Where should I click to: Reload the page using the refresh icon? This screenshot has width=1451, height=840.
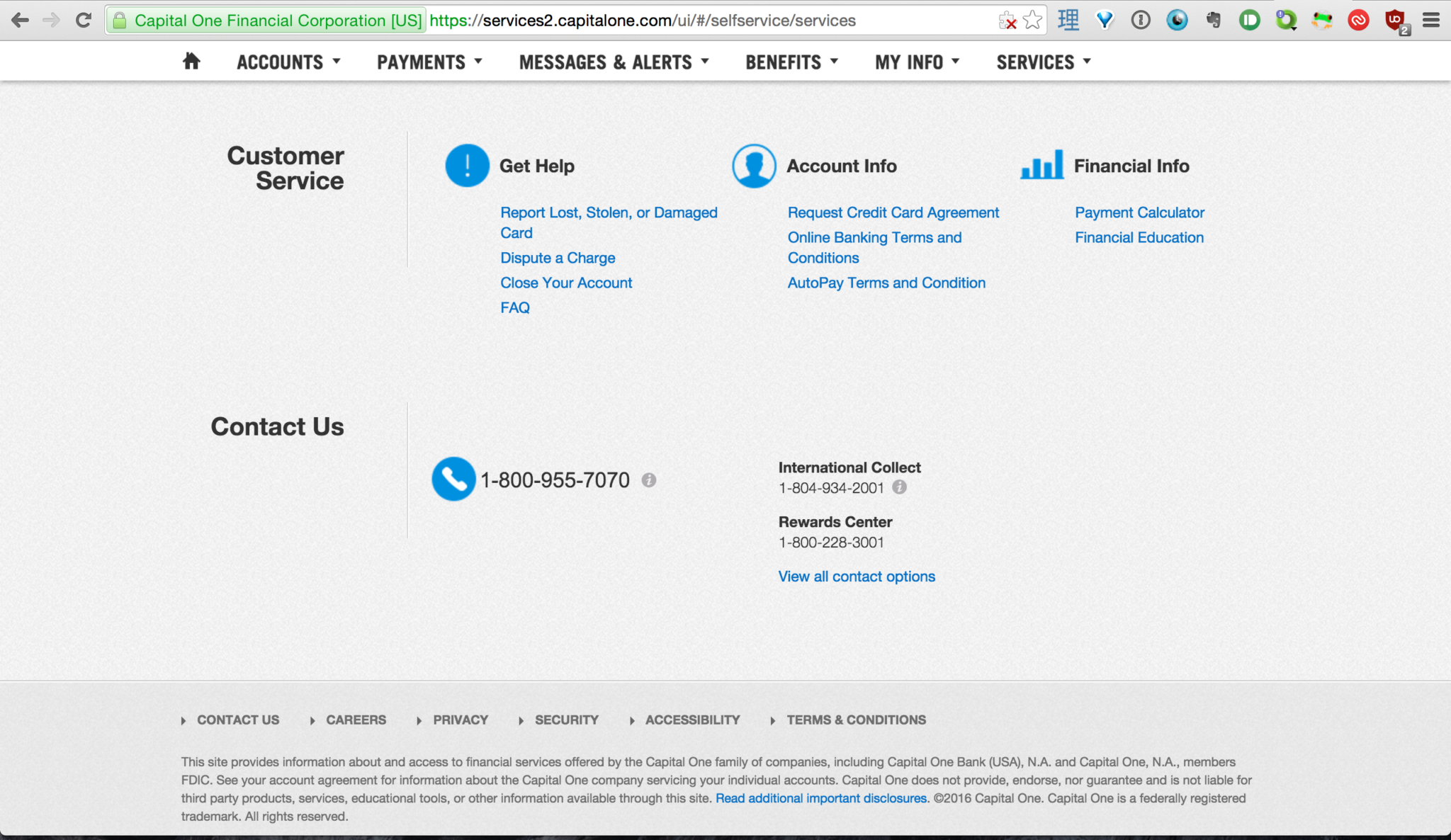point(83,20)
